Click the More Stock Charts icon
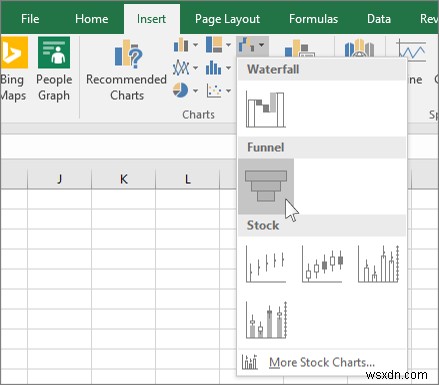Screen dimensions: 439x385 click(250, 362)
